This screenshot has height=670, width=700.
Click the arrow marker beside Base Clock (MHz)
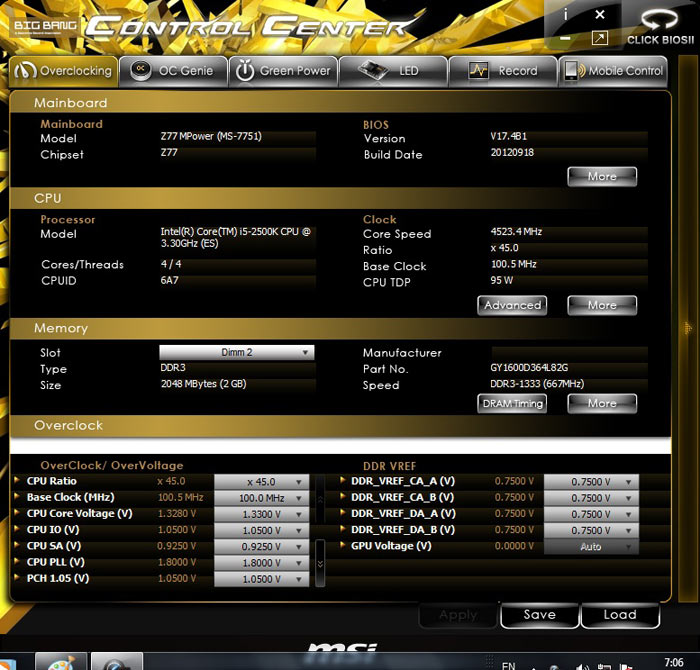tap(17, 496)
